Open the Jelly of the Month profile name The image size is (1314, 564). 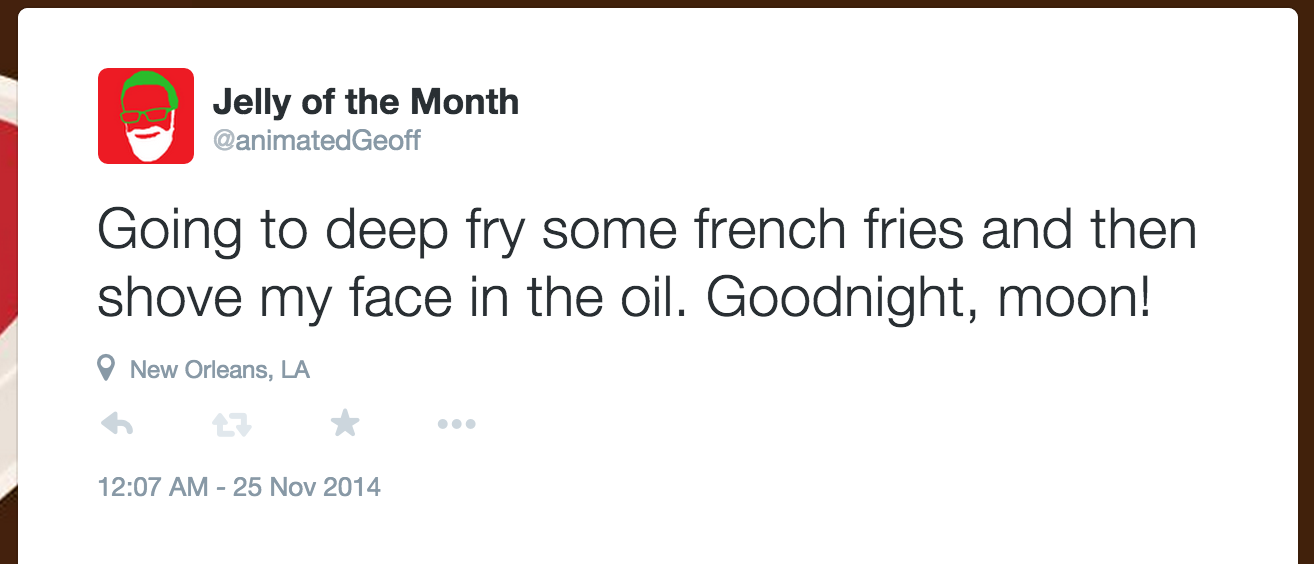click(365, 101)
